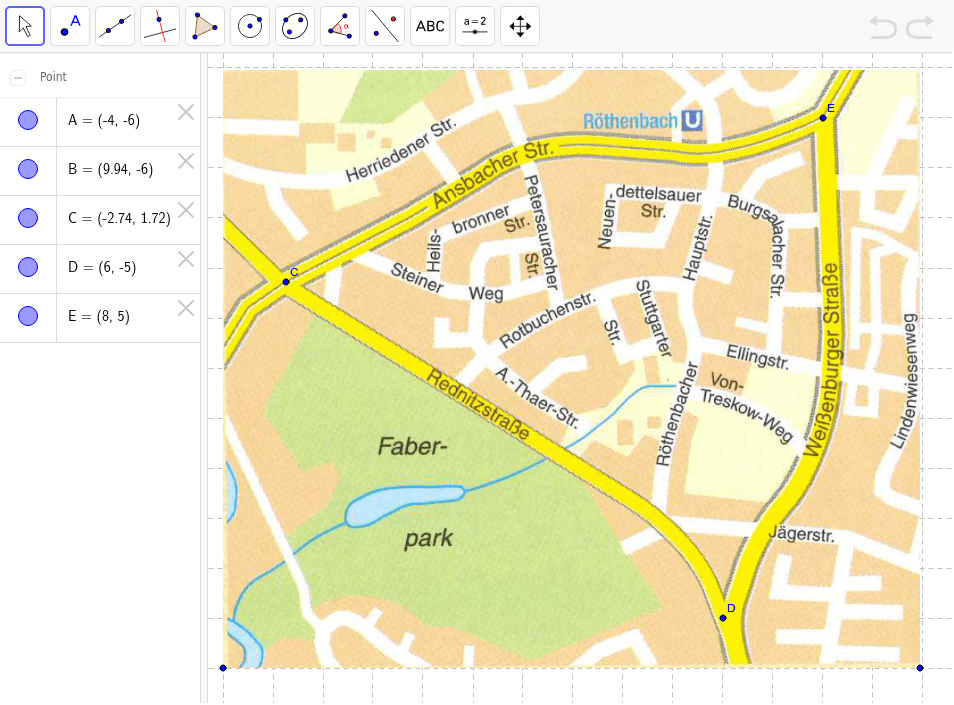The height and width of the screenshot is (705, 954).
Task: Click the Röthenbach U station label
Action: click(642, 121)
